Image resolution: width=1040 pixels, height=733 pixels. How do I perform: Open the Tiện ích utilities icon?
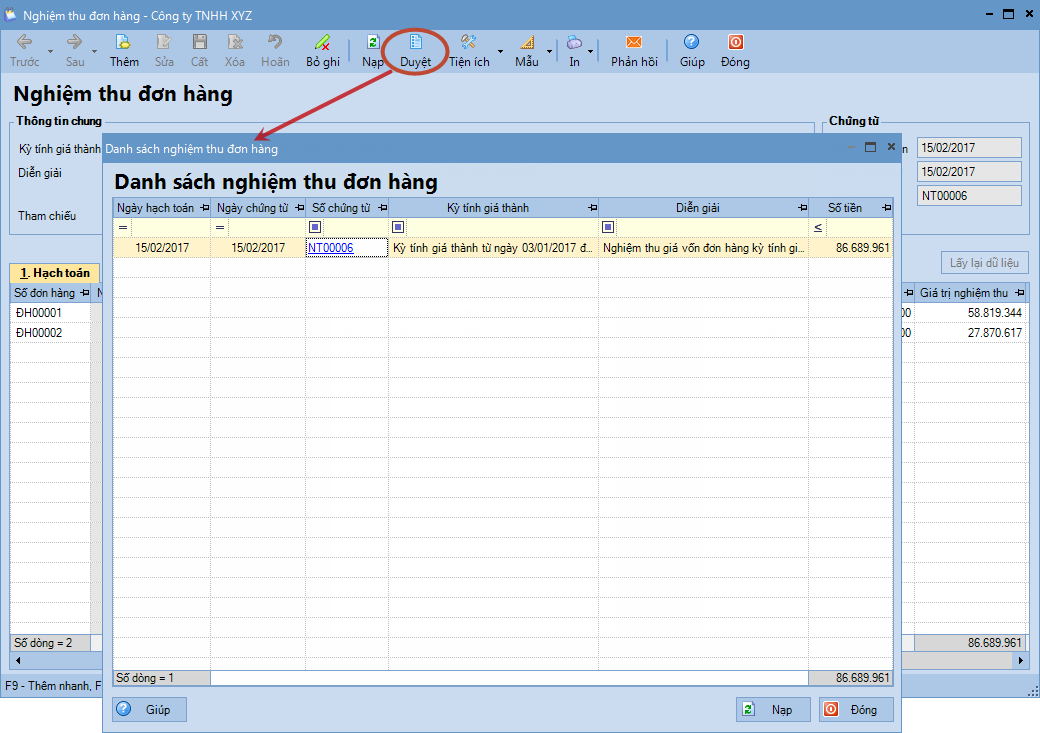tap(468, 43)
